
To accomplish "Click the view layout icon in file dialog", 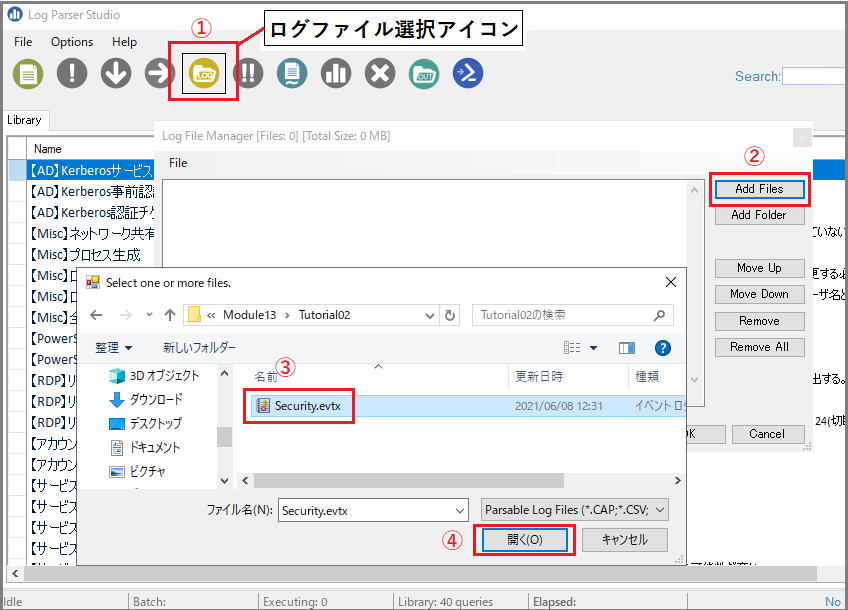I will click(572, 348).
